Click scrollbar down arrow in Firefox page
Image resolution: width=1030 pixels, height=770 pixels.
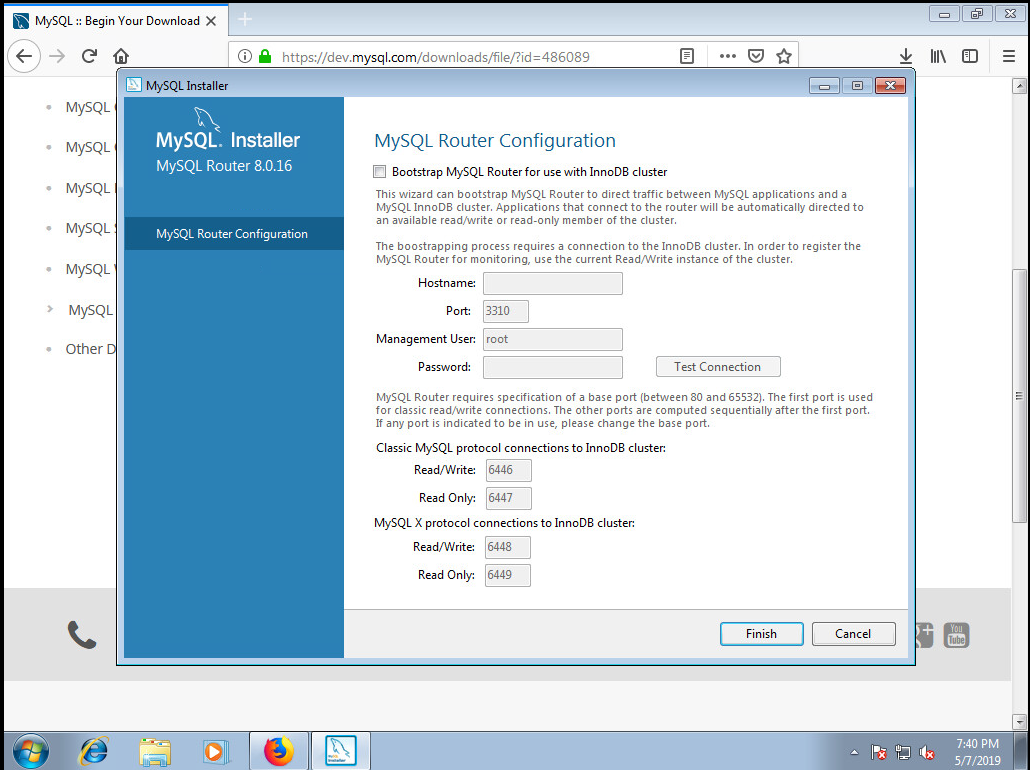coord(1019,721)
